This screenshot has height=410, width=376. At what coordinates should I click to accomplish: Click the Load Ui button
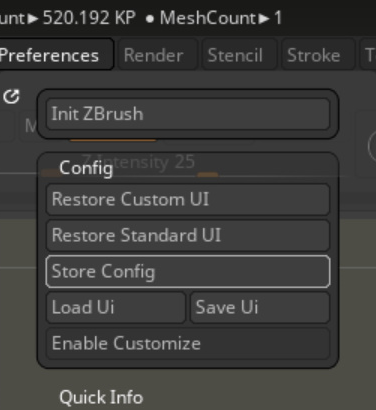(116, 307)
